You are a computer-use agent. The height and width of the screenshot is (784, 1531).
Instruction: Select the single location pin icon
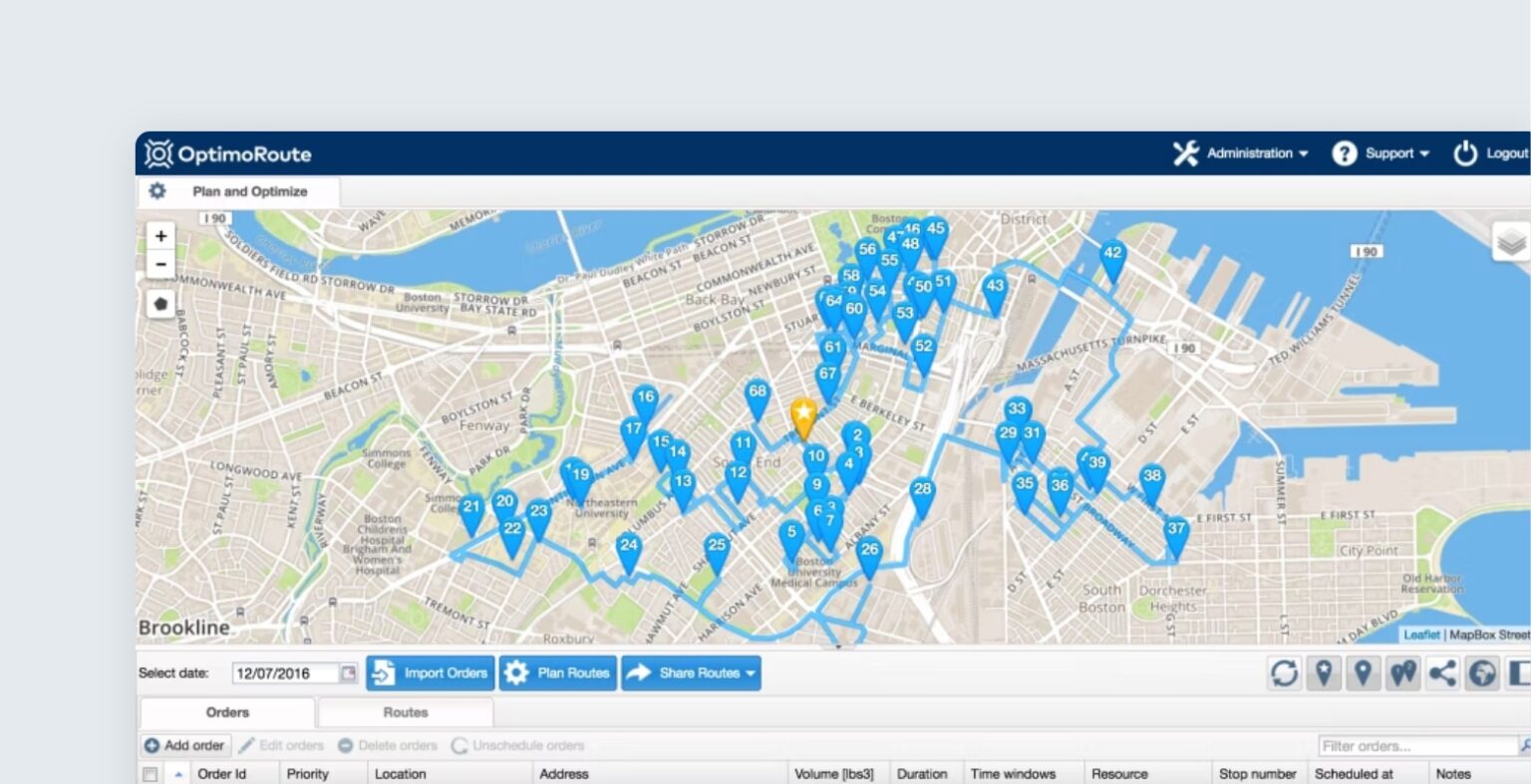tap(1364, 672)
